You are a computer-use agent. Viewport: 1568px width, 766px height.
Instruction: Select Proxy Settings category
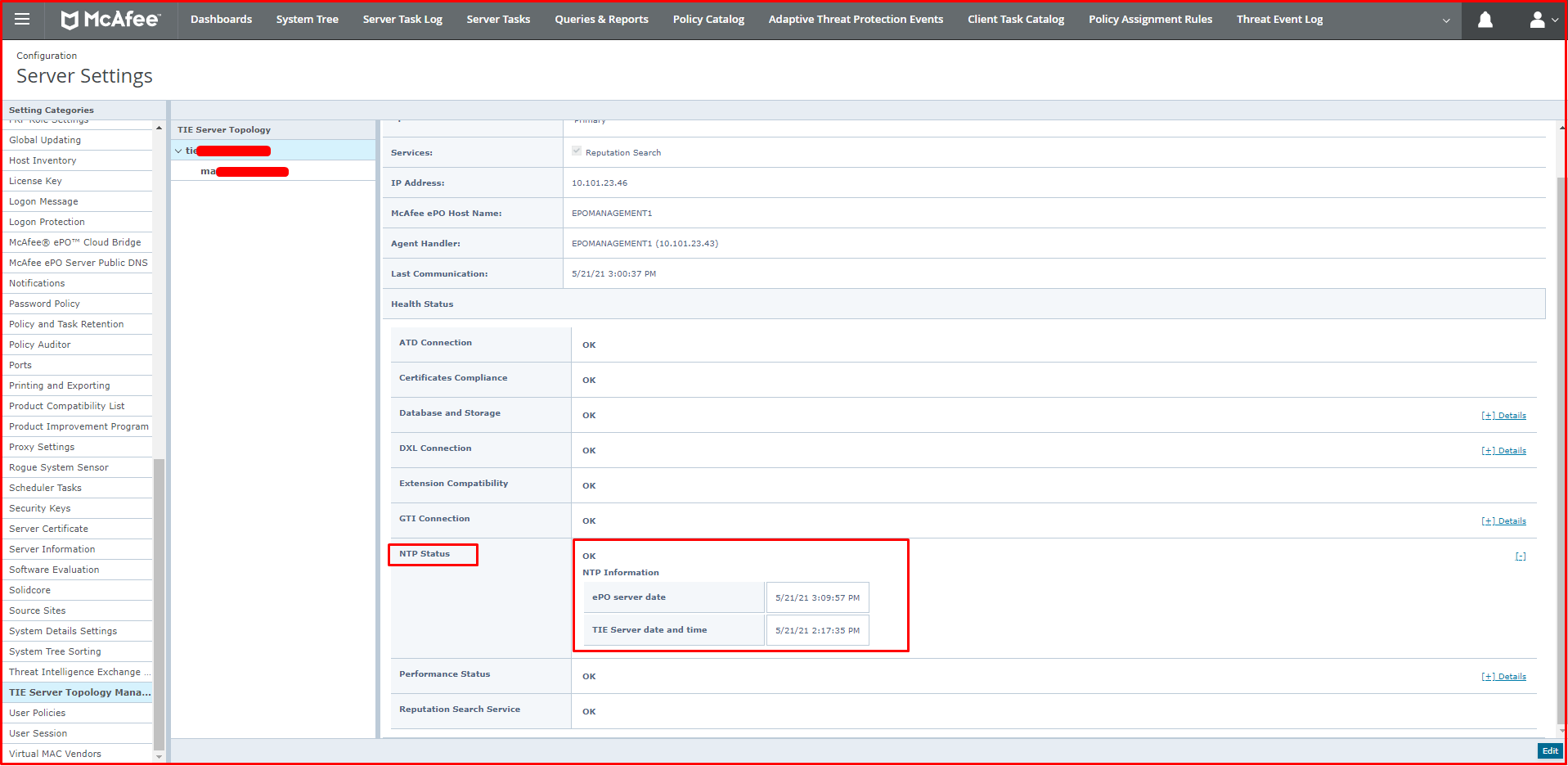[77, 447]
